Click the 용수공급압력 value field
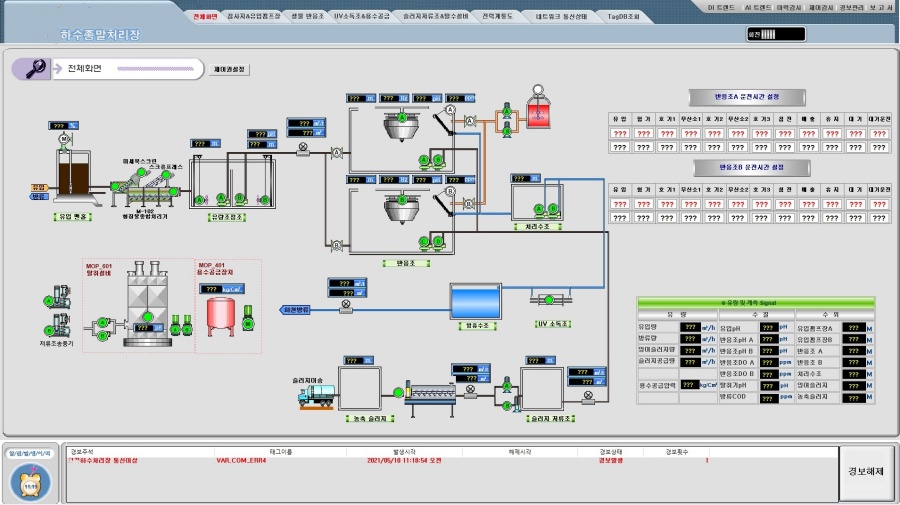900x505 pixels. tap(690, 385)
